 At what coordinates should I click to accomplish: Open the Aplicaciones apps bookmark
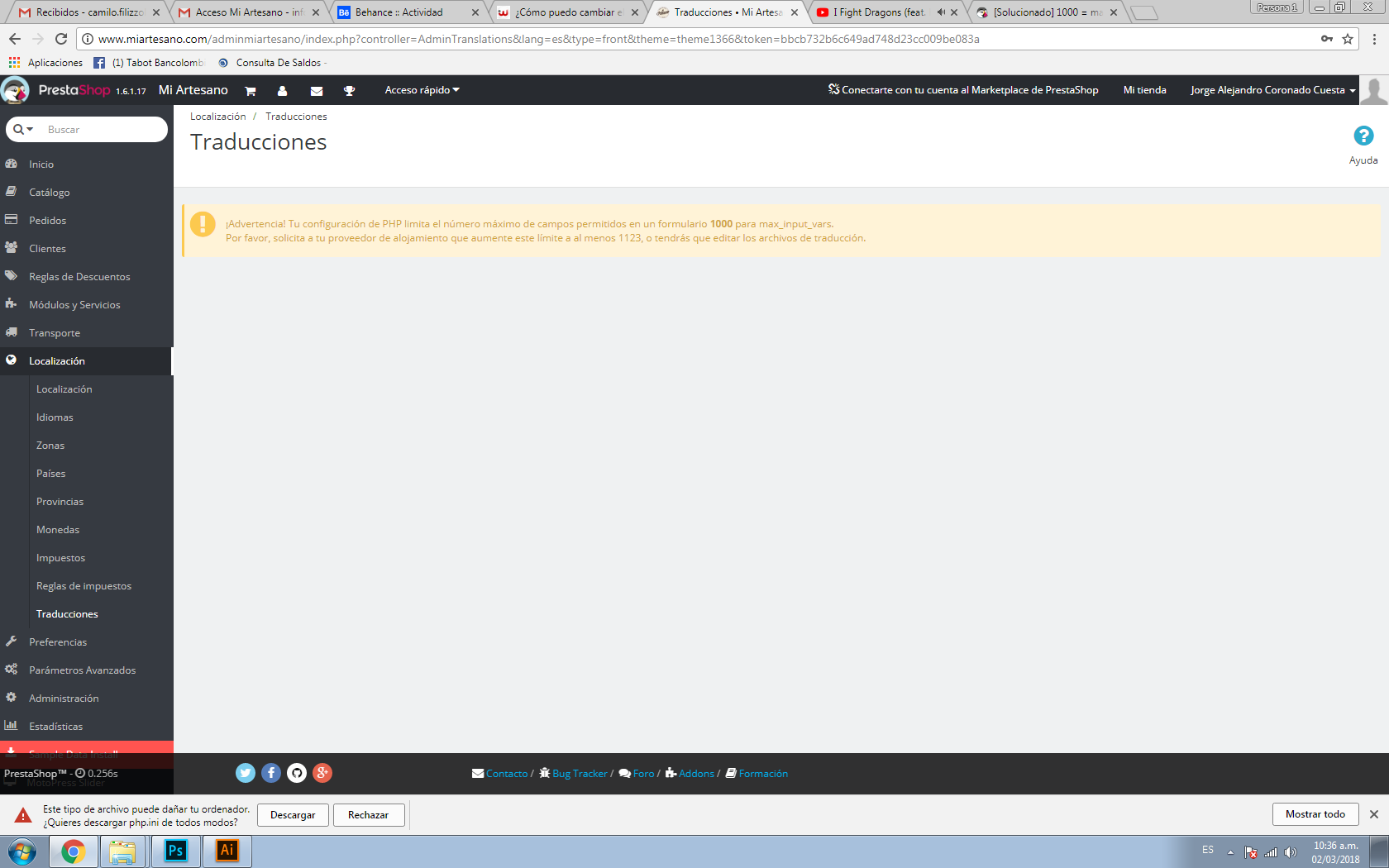(45, 63)
